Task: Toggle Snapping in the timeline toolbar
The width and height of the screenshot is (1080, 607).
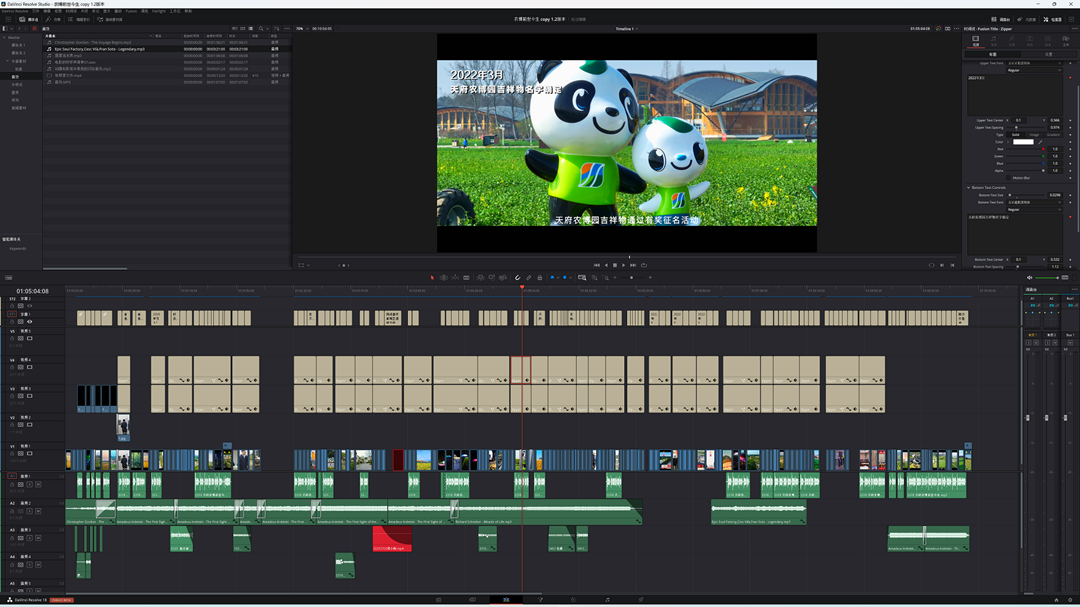Action: [x=518, y=278]
